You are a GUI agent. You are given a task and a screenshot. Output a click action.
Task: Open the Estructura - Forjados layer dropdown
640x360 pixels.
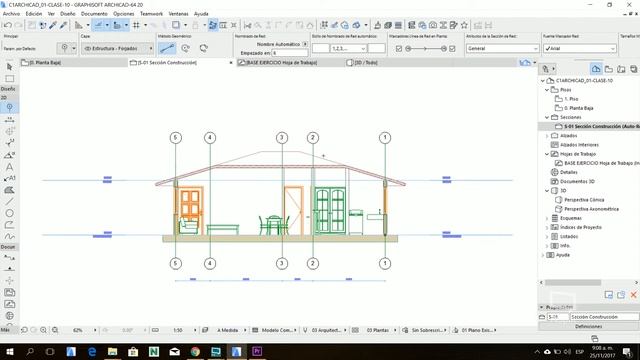pyautogui.click(x=118, y=49)
